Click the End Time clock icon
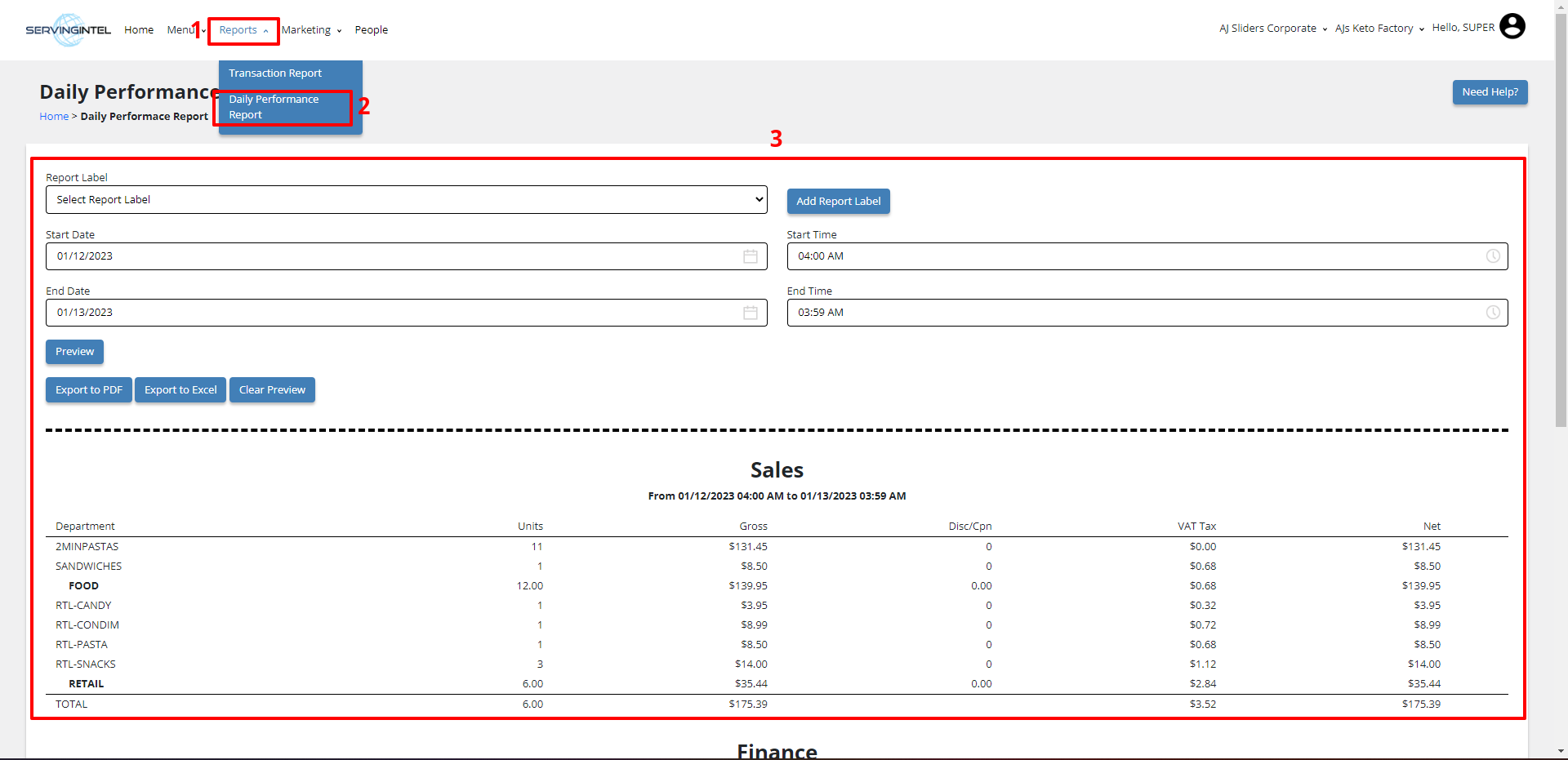The height and width of the screenshot is (760, 1568). [1492, 313]
